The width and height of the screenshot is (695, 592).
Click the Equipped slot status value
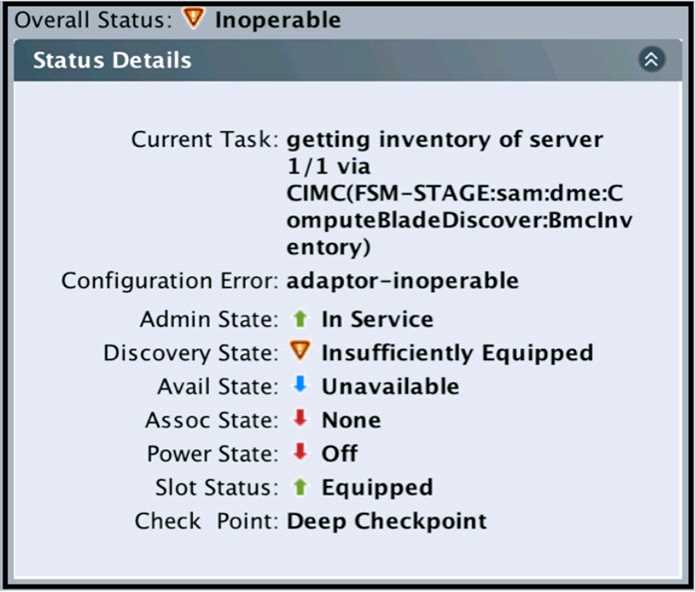pos(377,488)
